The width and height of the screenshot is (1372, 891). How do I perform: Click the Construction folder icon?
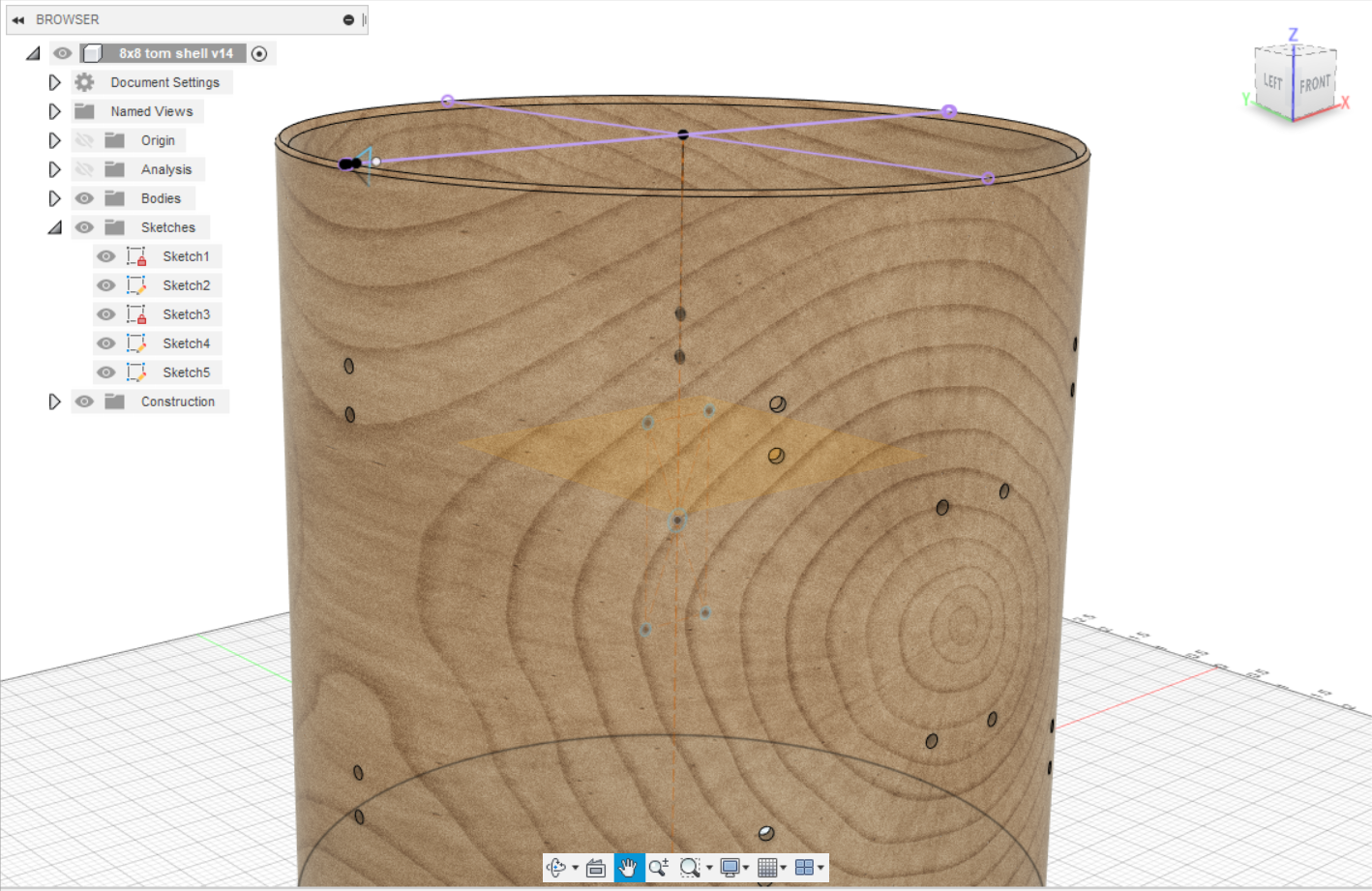click(x=114, y=401)
